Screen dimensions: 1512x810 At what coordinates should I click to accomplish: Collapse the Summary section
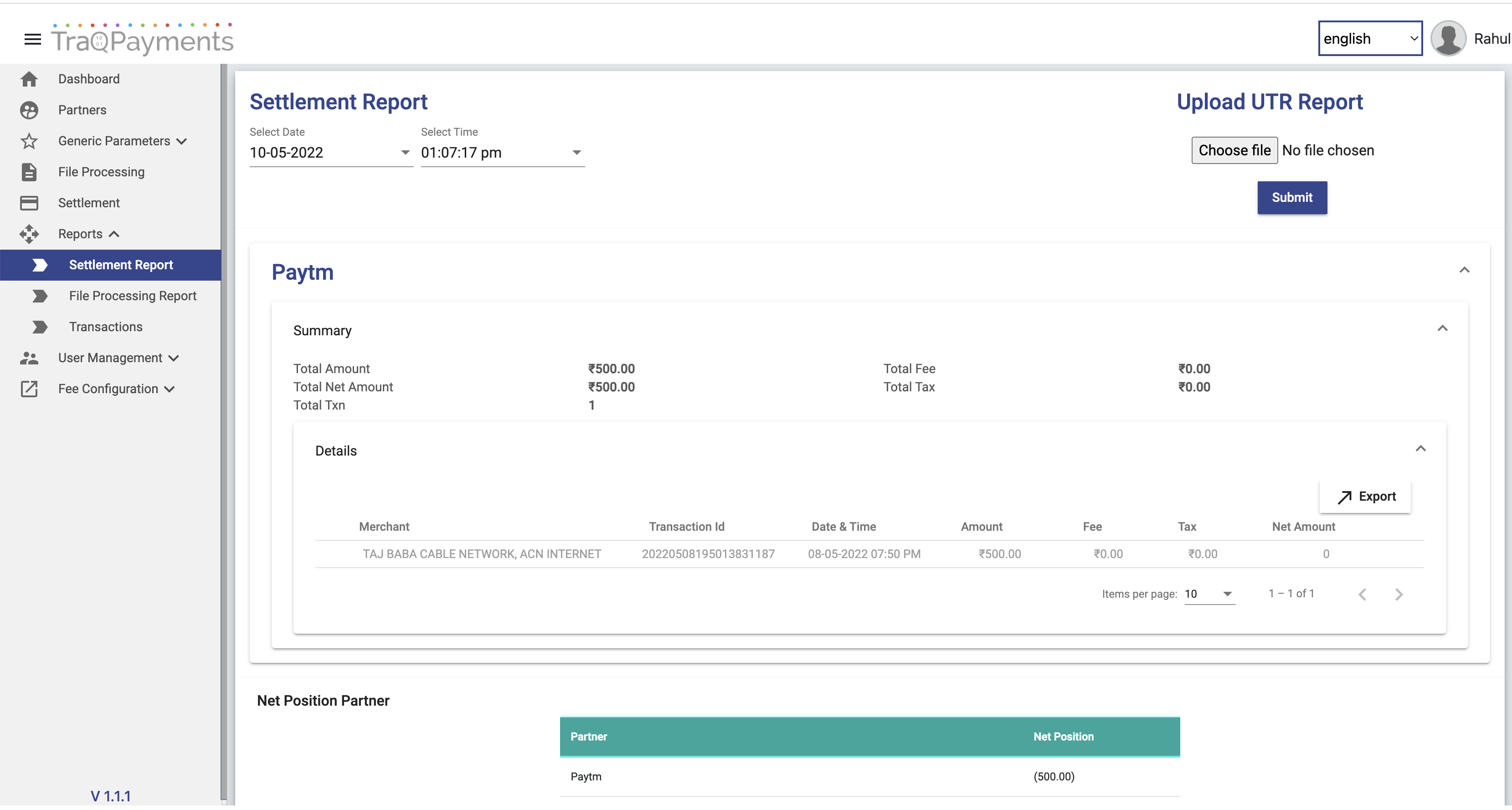[1442, 329]
